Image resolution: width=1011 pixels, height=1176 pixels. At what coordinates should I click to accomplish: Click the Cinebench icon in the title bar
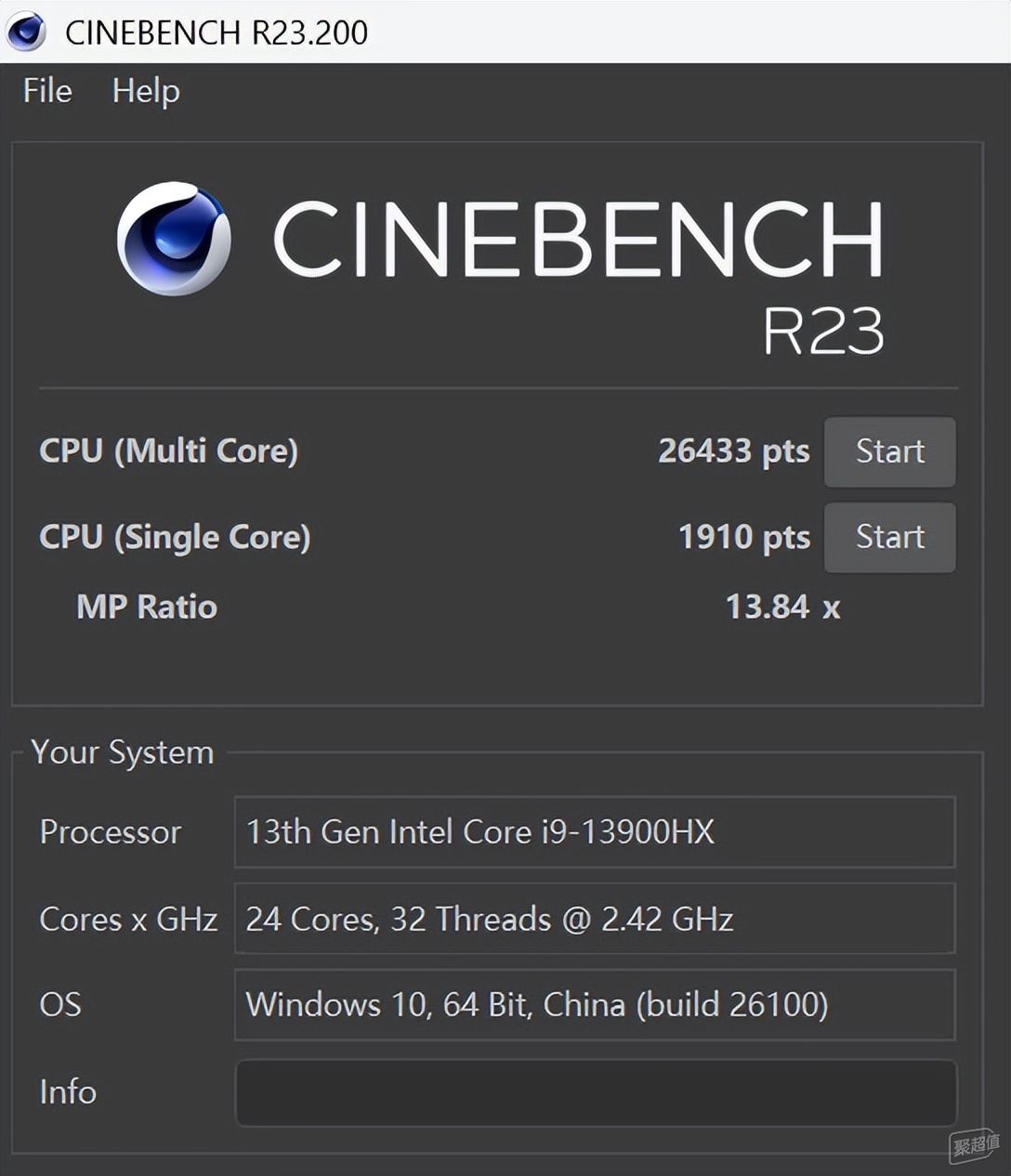click(x=26, y=32)
